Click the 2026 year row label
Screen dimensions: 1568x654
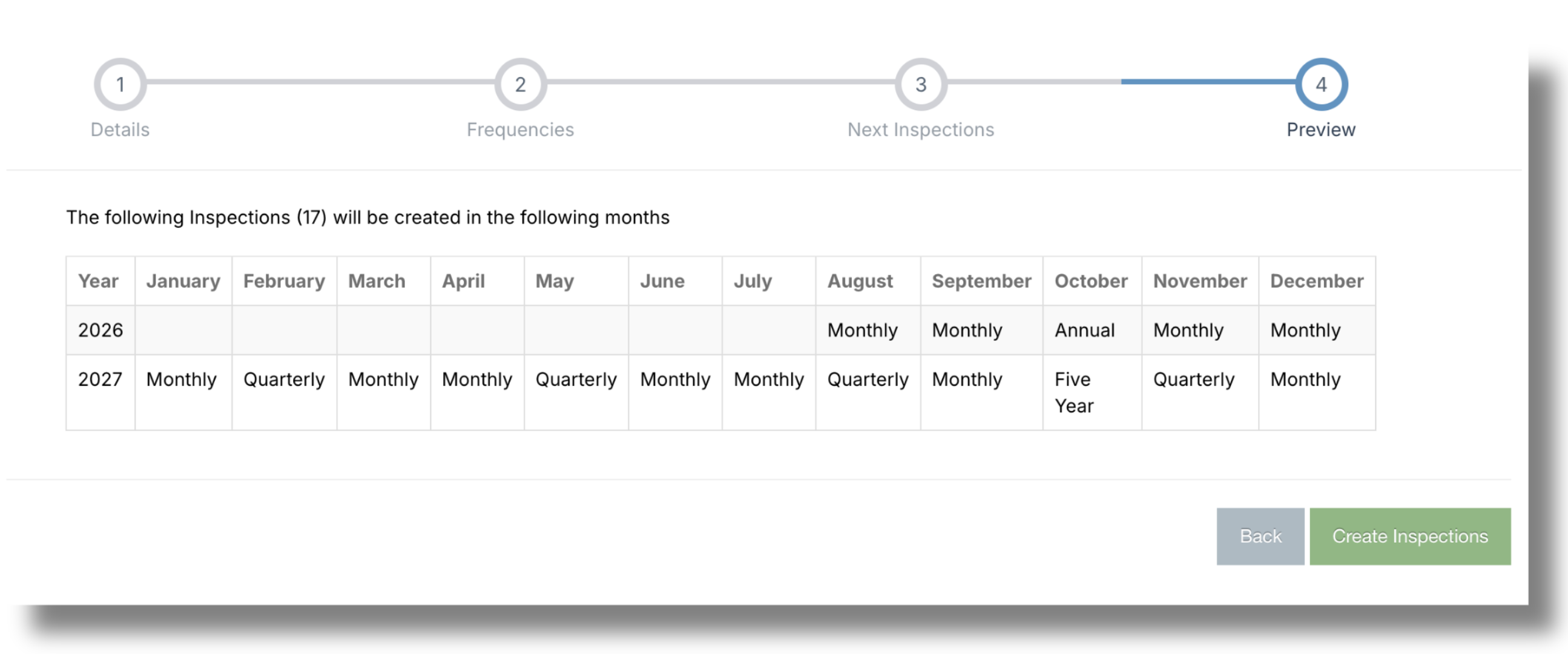pos(100,330)
